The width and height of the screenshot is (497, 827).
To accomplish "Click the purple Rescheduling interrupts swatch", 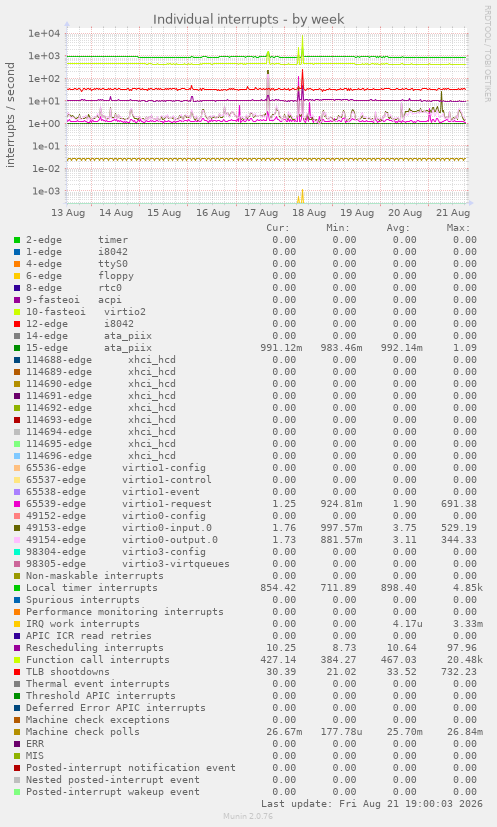I will pos(17,648).
